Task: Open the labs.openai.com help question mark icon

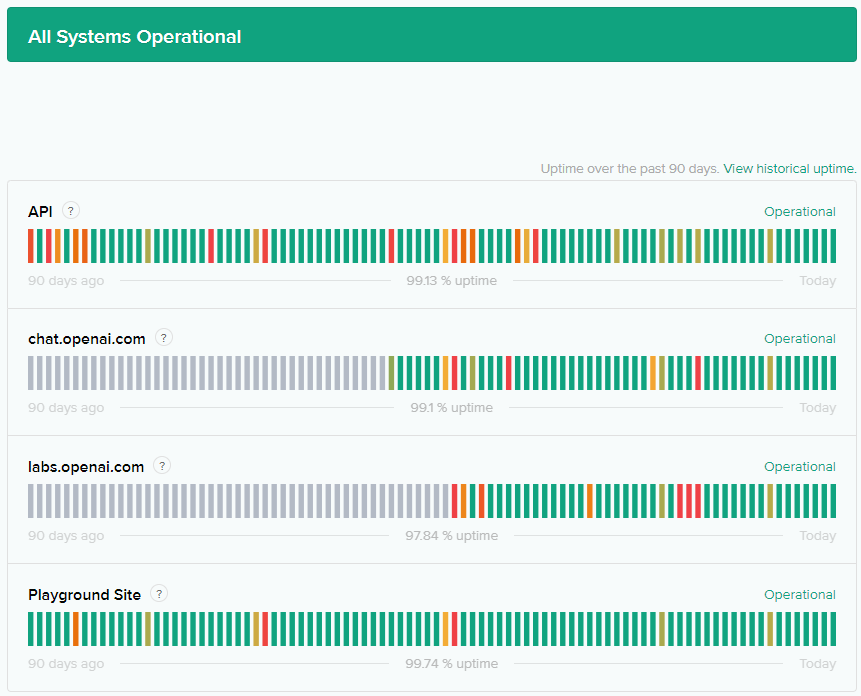Action: coord(161,465)
